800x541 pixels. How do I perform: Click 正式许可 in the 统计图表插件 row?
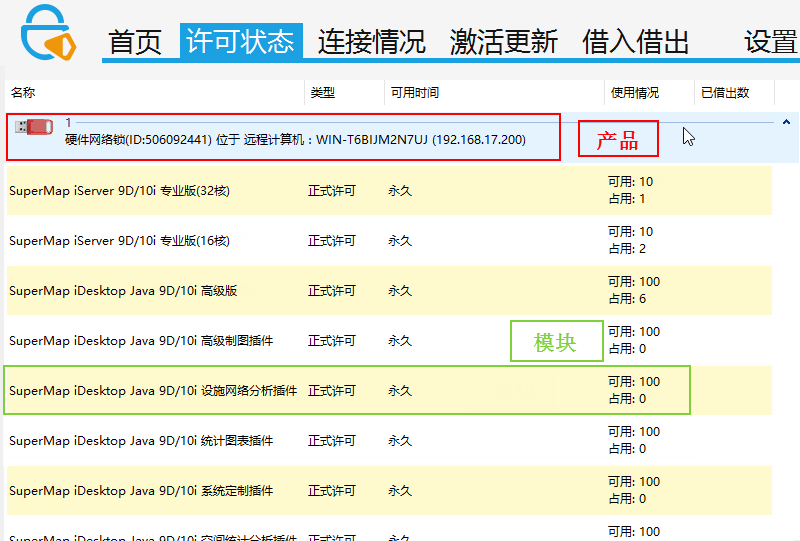click(332, 440)
